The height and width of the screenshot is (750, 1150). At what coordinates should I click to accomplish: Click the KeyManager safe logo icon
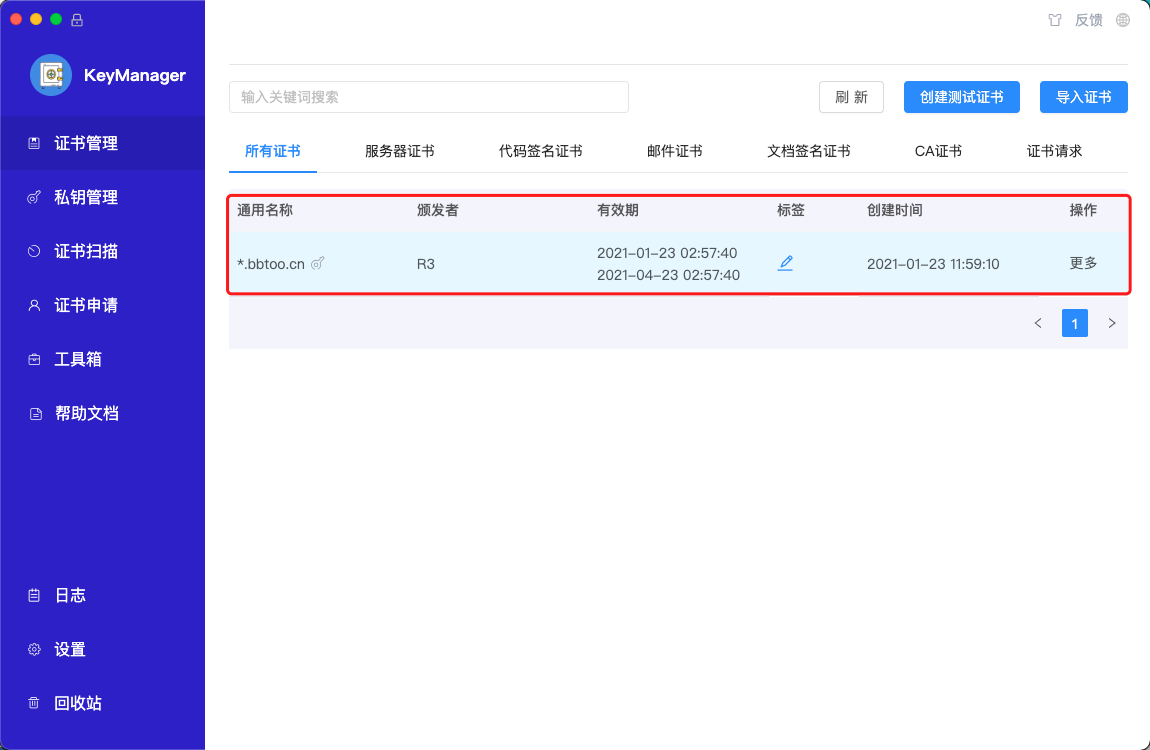pyautogui.click(x=51, y=75)
